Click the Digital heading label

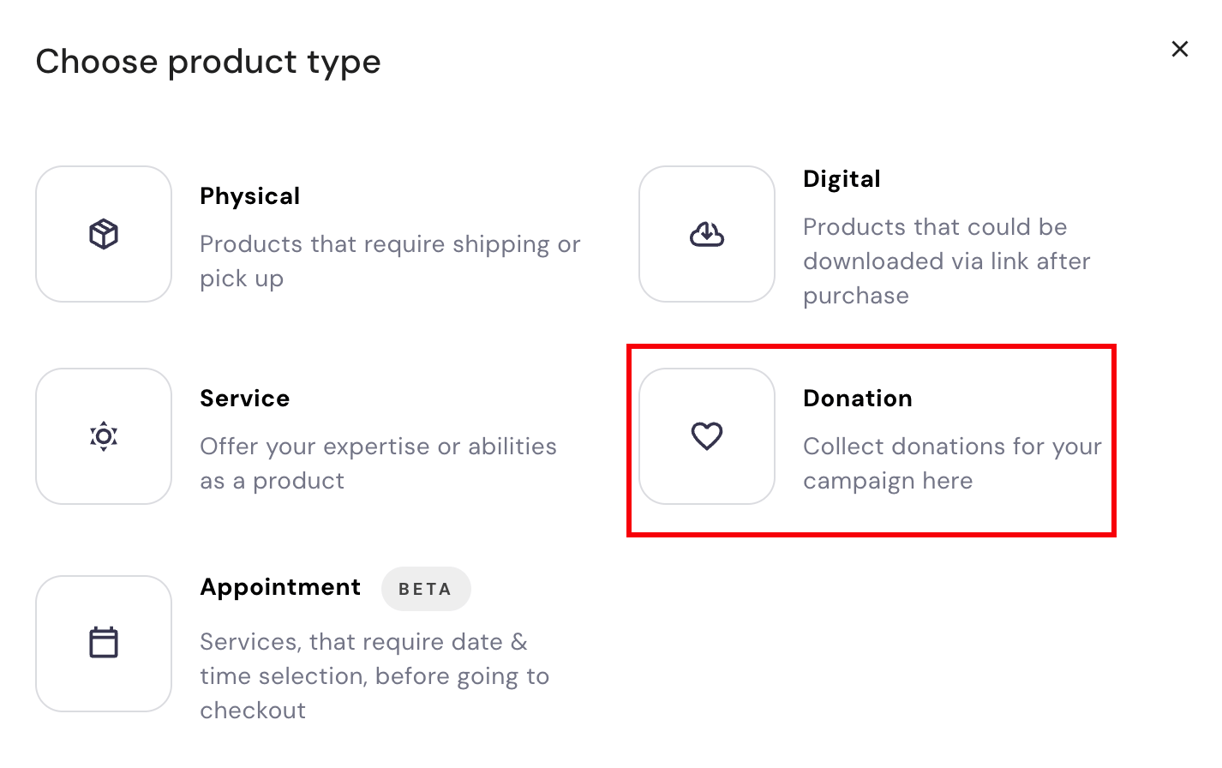[x=841, y=178]
